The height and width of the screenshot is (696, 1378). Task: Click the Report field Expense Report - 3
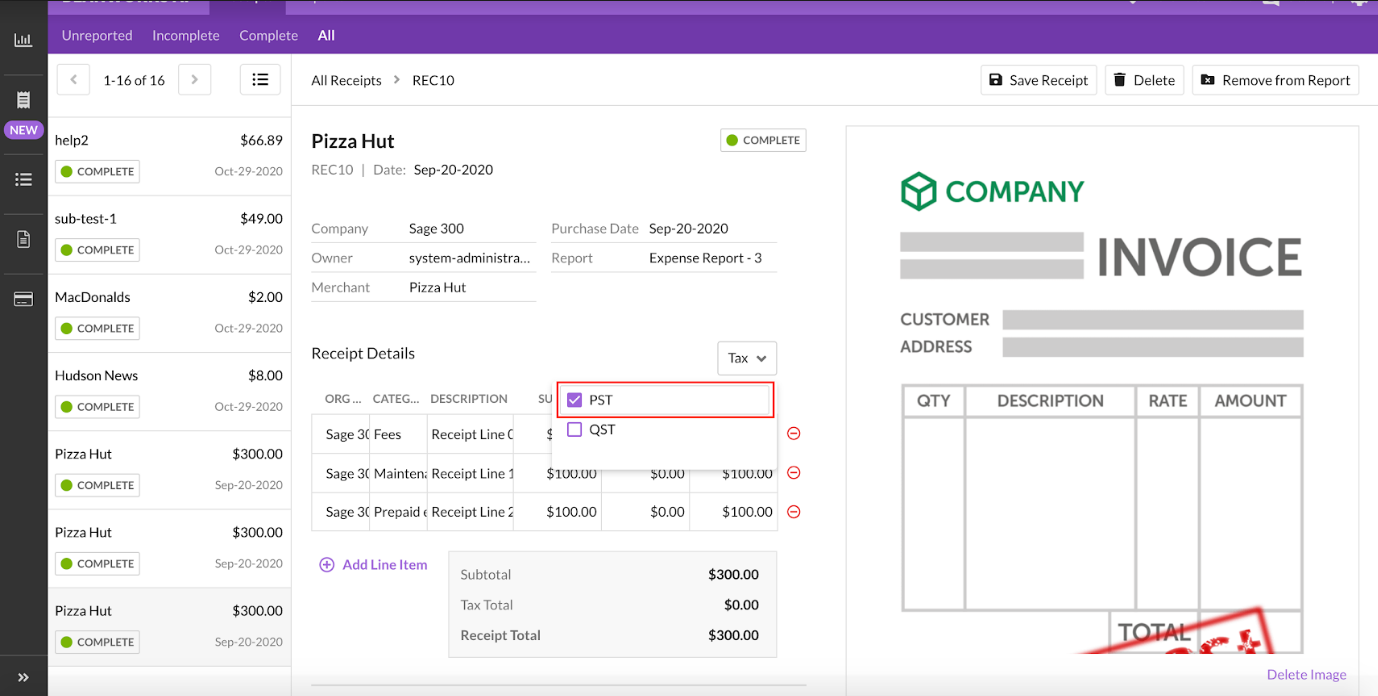[705, 258]
